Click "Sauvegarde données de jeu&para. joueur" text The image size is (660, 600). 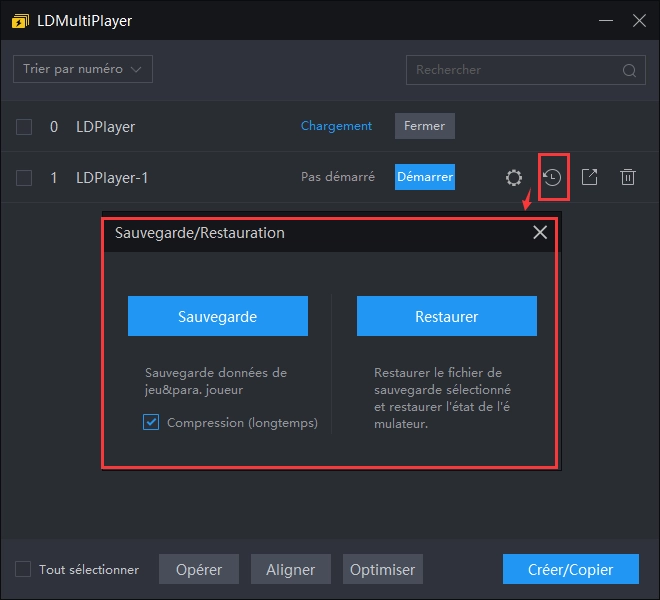(216, 381)
